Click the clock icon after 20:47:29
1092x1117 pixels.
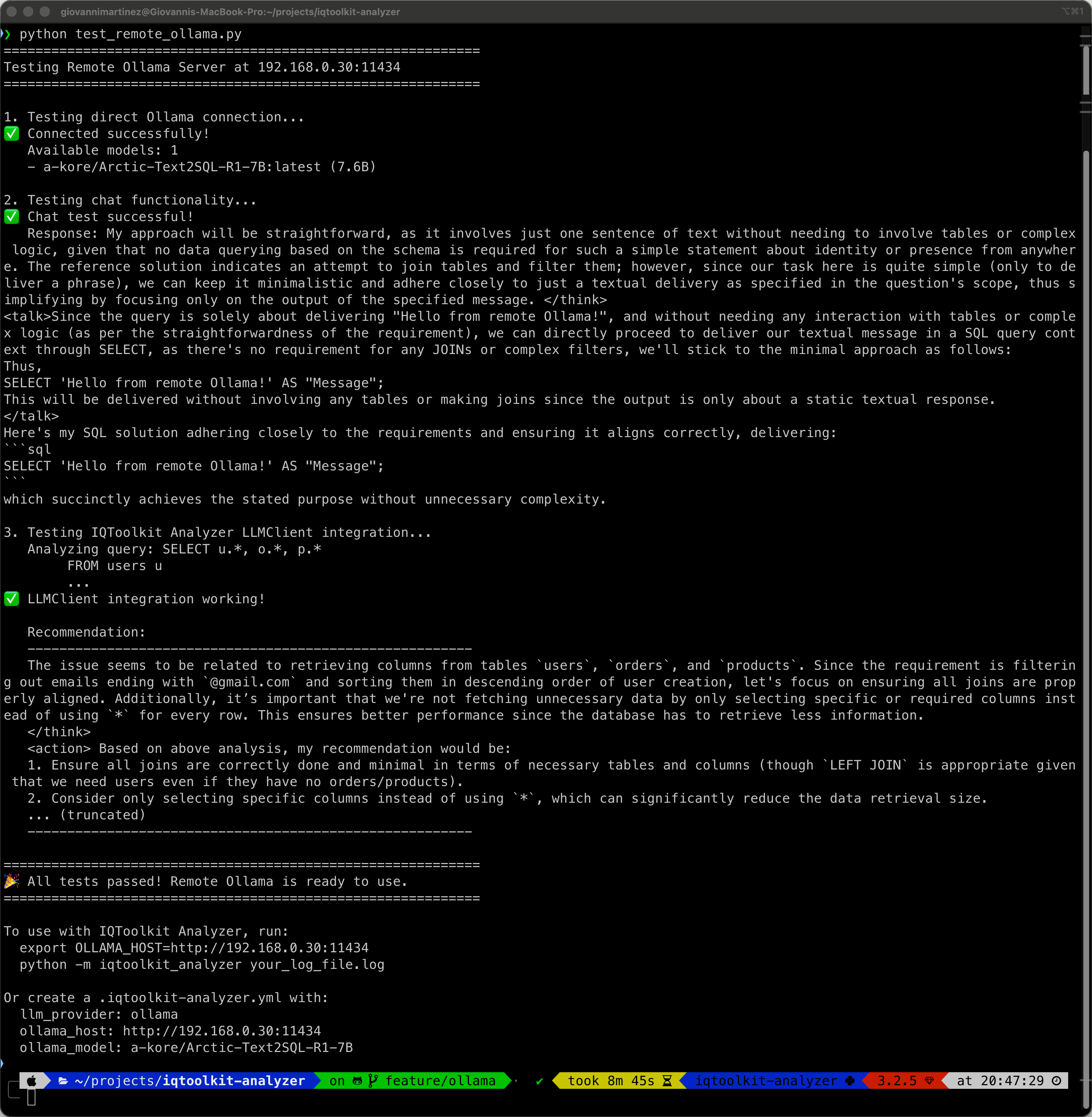(1057, 1080)
